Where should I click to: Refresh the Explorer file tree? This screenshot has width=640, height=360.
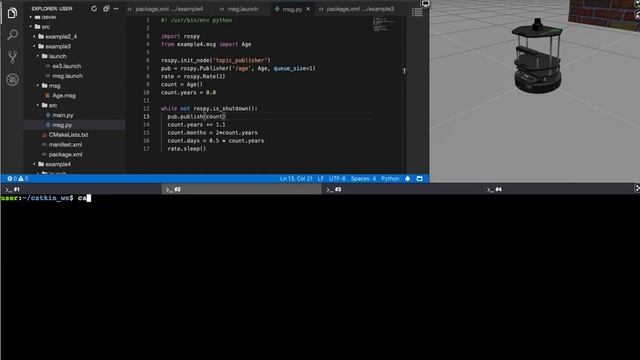(x=94, y=9)
